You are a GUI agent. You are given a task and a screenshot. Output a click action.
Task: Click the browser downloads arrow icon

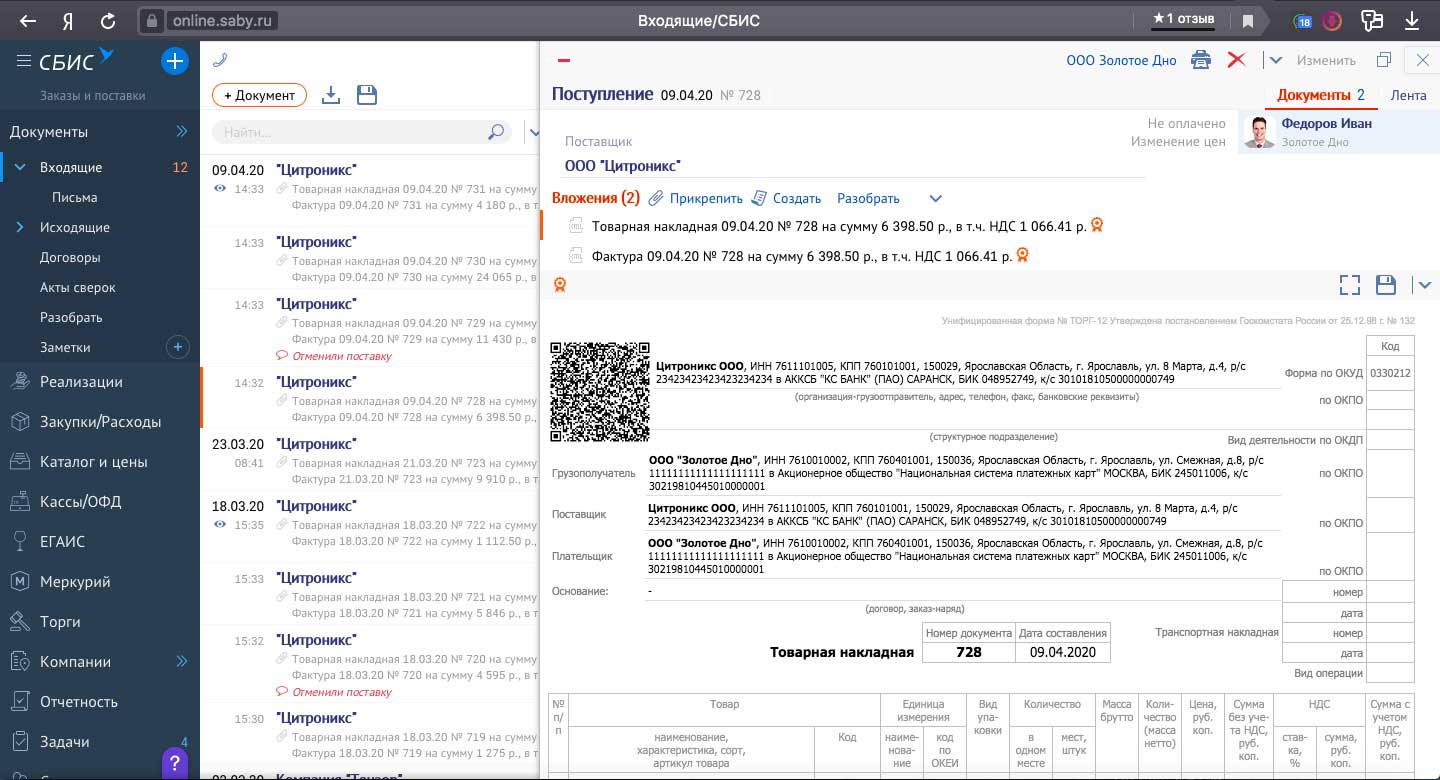pos(1412,20)
